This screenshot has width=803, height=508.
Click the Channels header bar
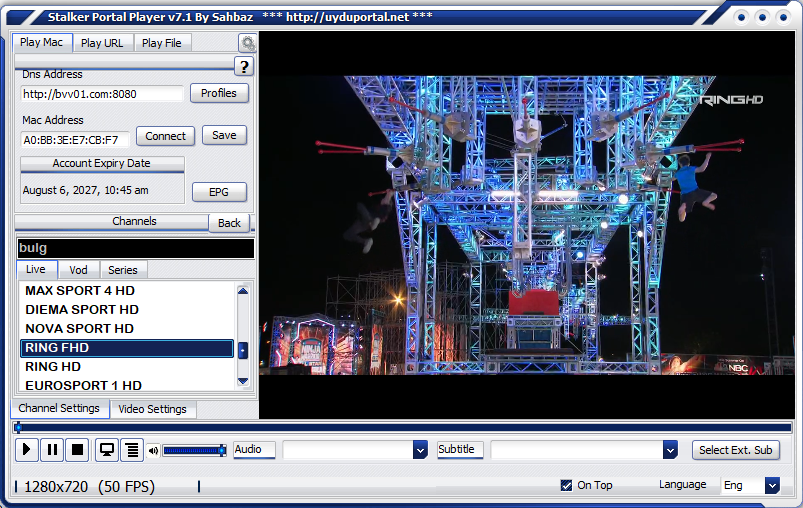point(112,222)
